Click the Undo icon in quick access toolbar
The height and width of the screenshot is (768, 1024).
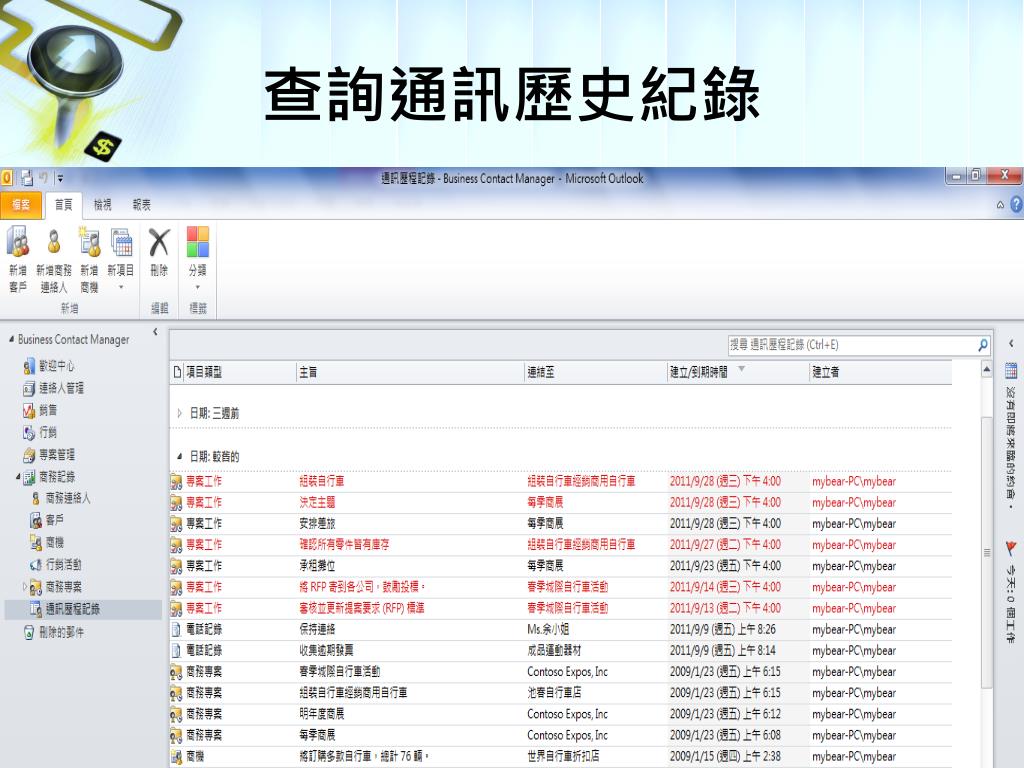coord(43,178)
